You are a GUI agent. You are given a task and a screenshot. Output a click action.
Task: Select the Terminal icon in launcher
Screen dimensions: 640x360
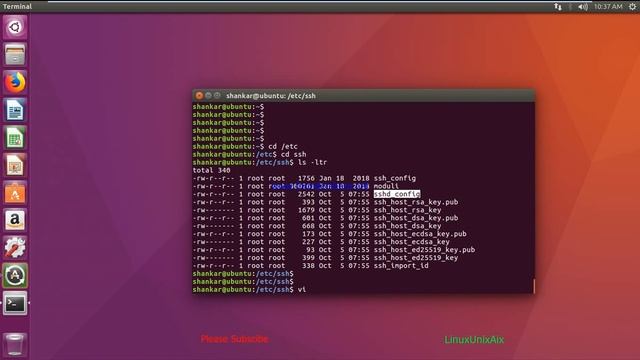click(x=15, y=303)
